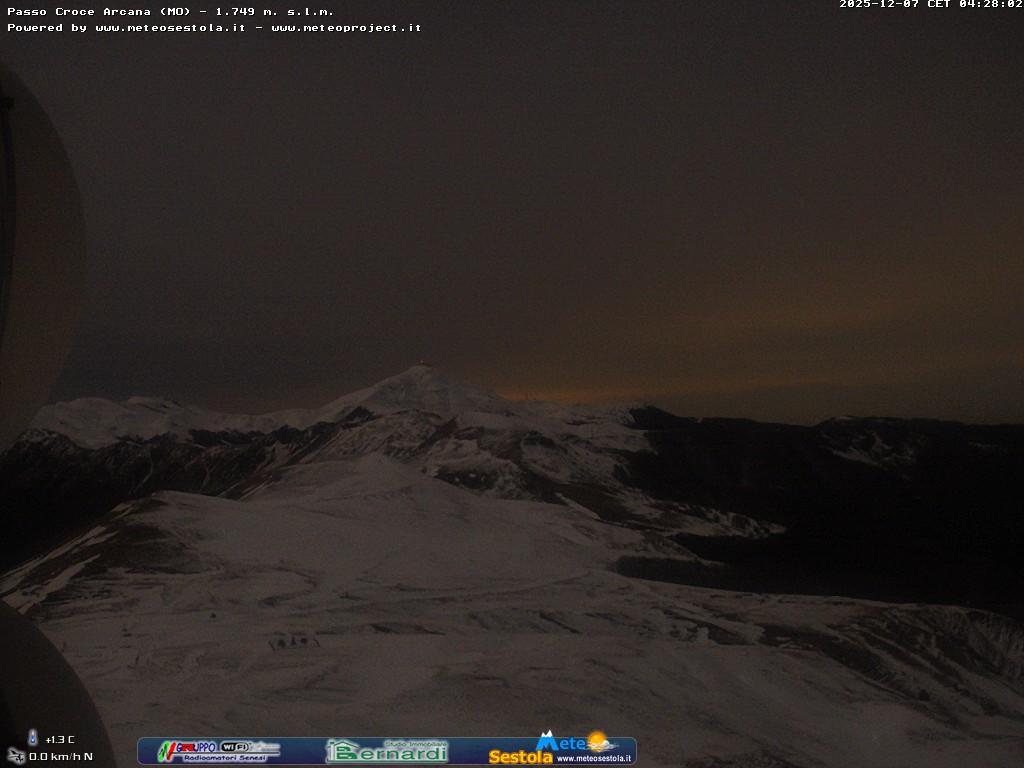Click the sun icon in the Meteo logo

click(598, 742)
